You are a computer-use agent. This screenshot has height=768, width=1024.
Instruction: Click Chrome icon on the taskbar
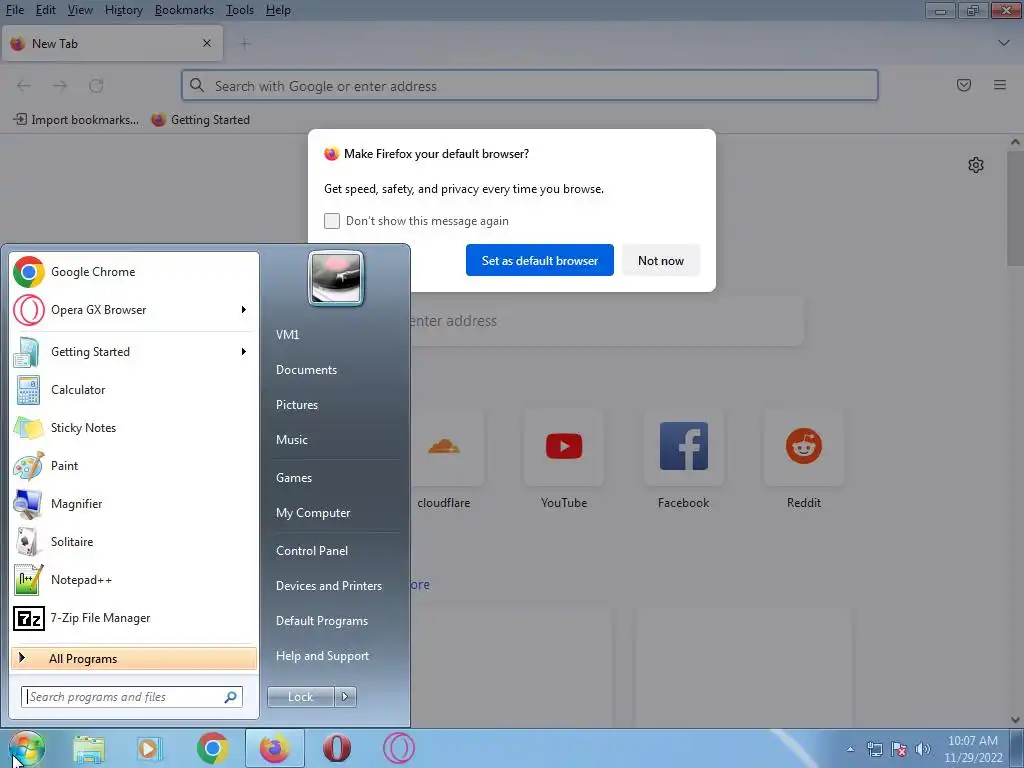[x=212, y=748]
